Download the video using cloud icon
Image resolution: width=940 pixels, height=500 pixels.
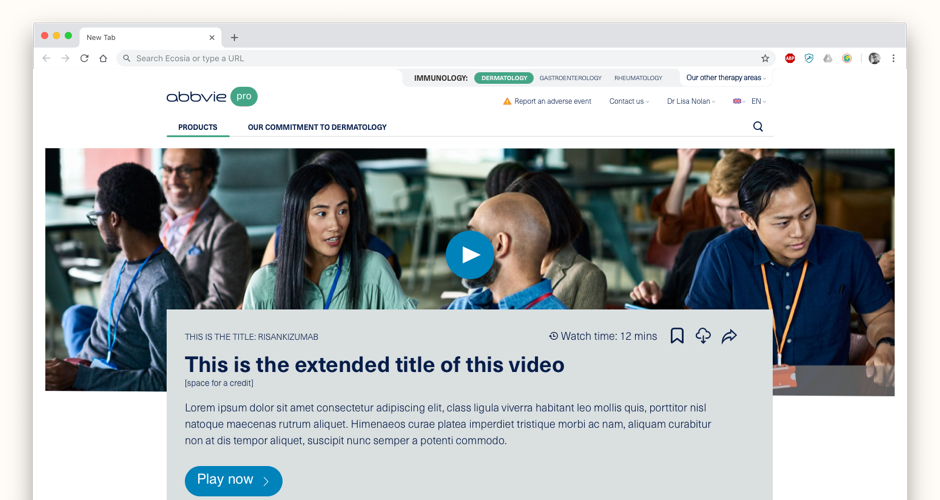(x=703, y=336)
